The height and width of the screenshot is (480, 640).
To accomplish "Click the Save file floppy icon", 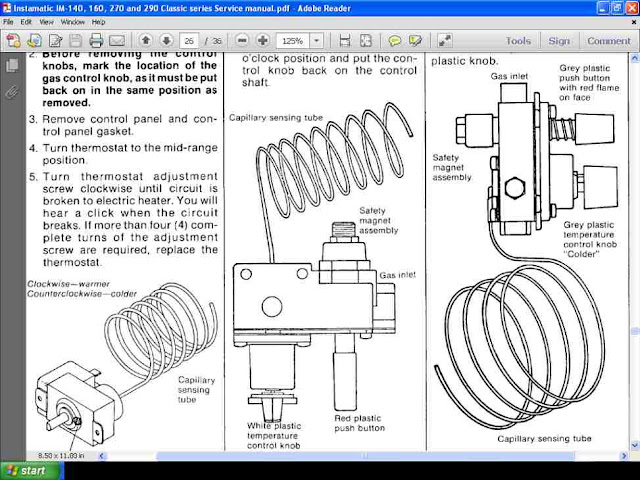I will coord(76,40).
